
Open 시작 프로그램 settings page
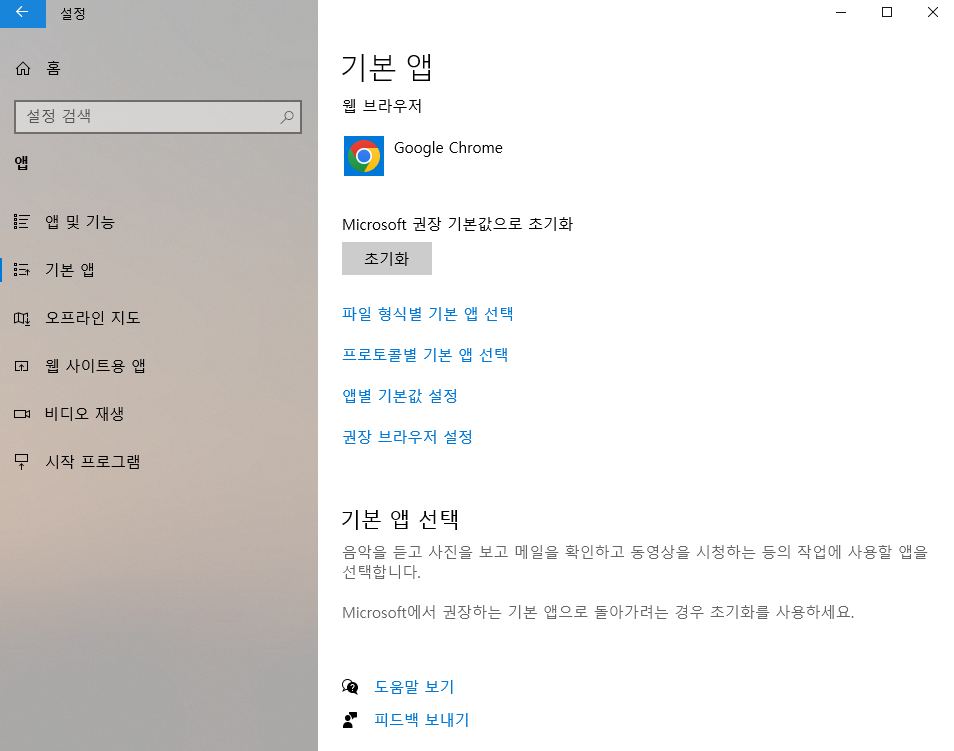(x=159, y=461)
